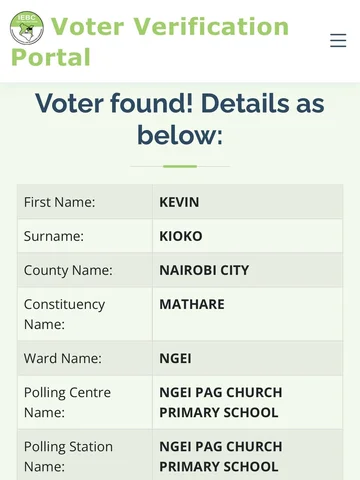Select the 'Voter found! Details as below' heading
This screenshot has width=360, height=480.
tap(180, 119)
